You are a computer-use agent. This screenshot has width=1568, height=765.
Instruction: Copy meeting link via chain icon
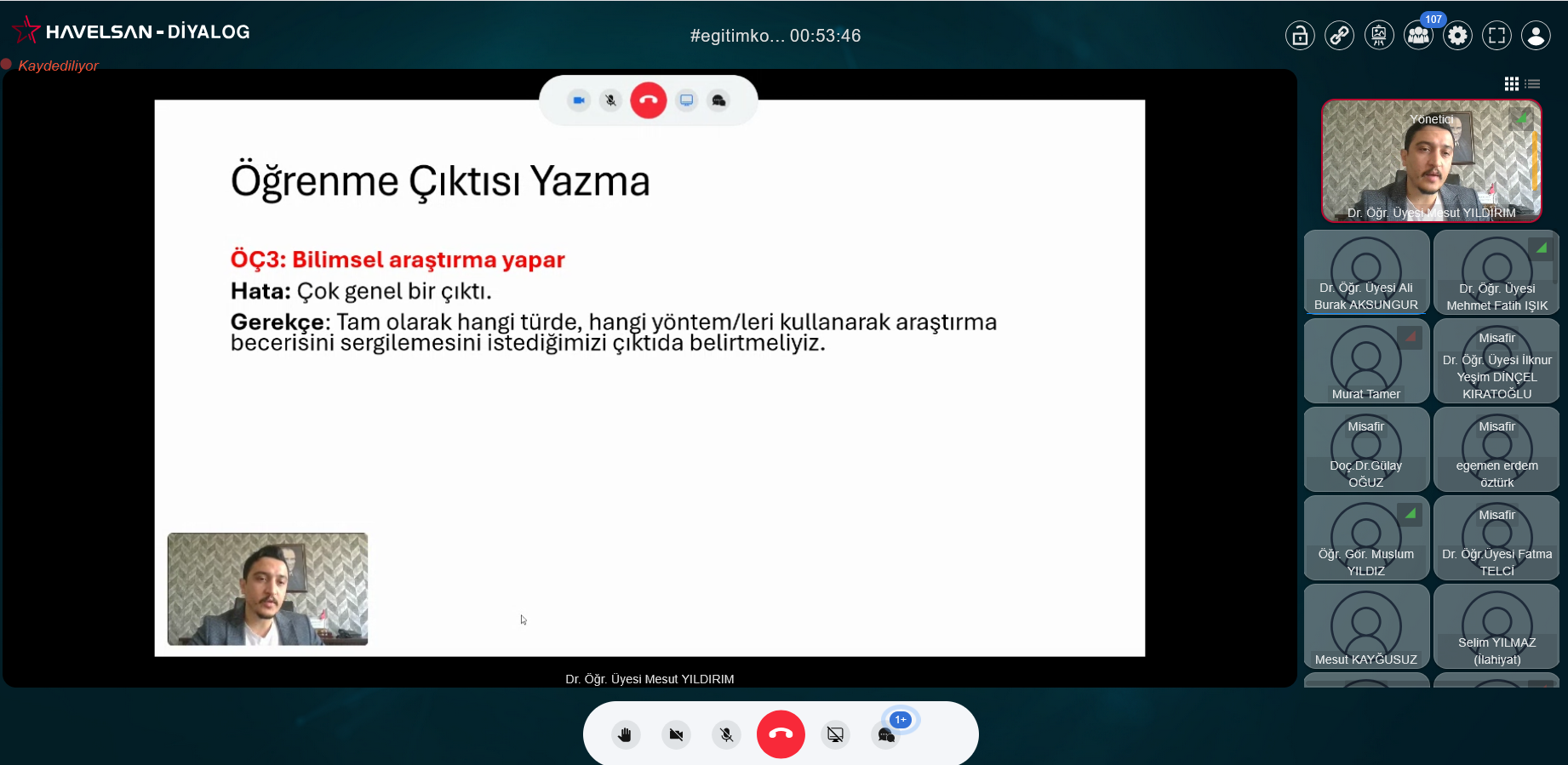pyautogui.click(x=1339, y=36)
